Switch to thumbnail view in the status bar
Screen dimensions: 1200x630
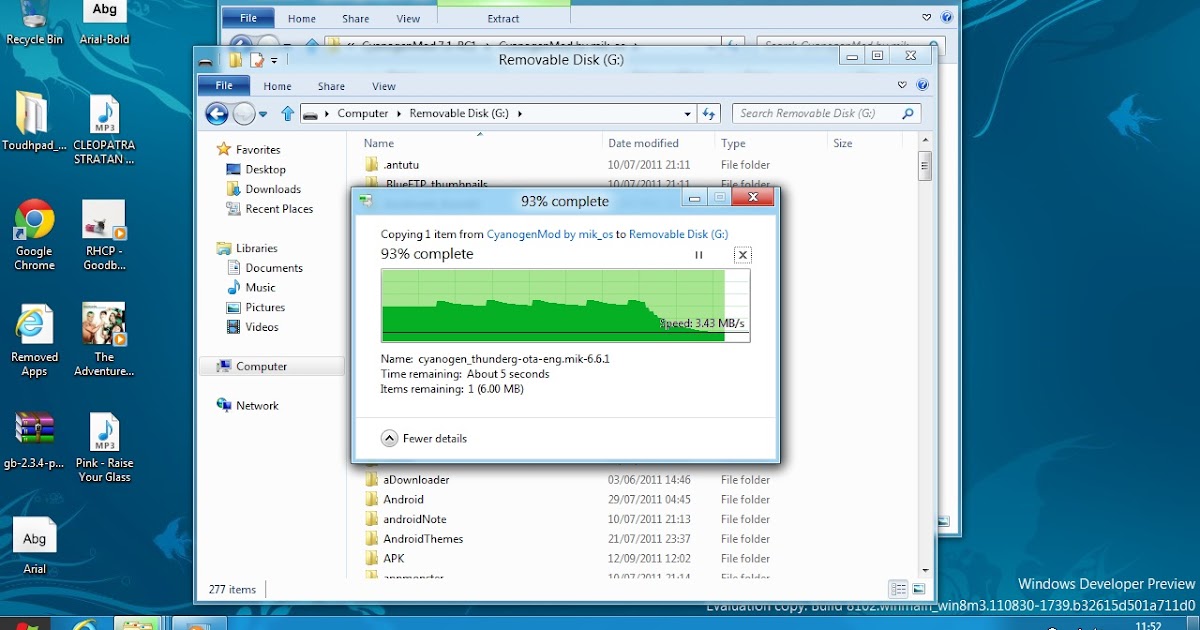coord(920,589)
